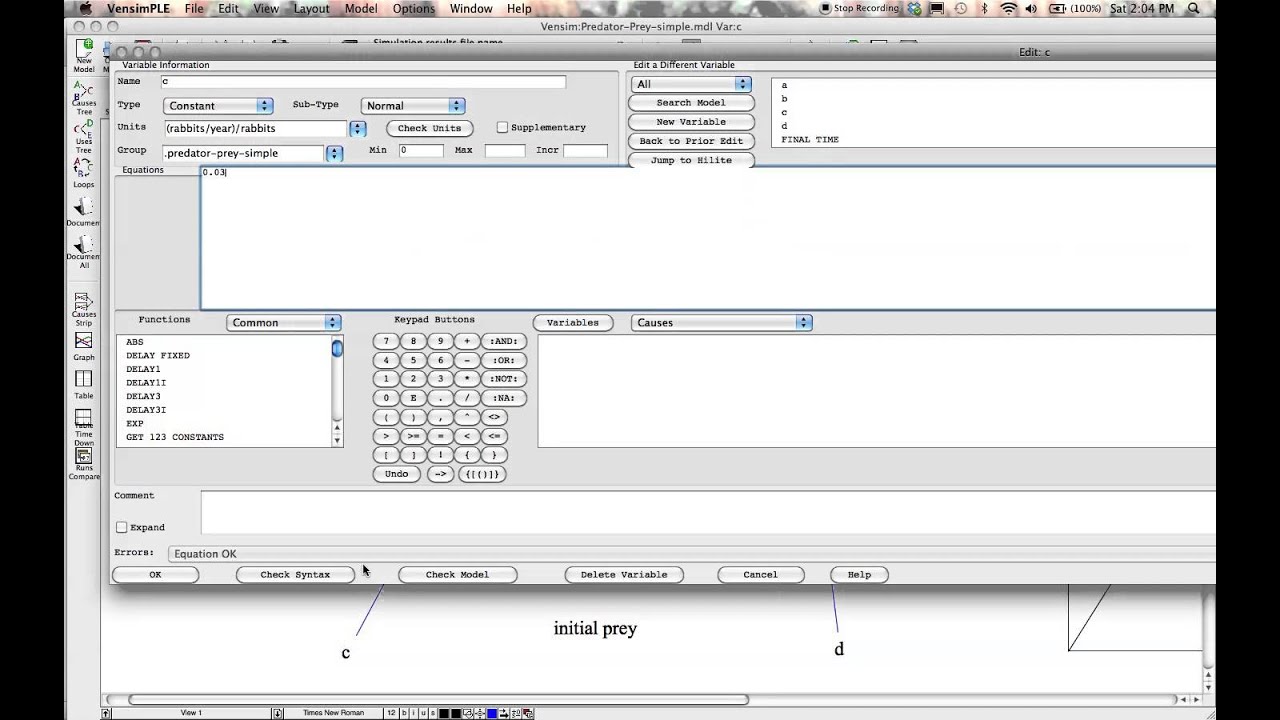Click the first black color swatch in status bar
This screenshot has height=720, width=1280.
coord(446,713)
